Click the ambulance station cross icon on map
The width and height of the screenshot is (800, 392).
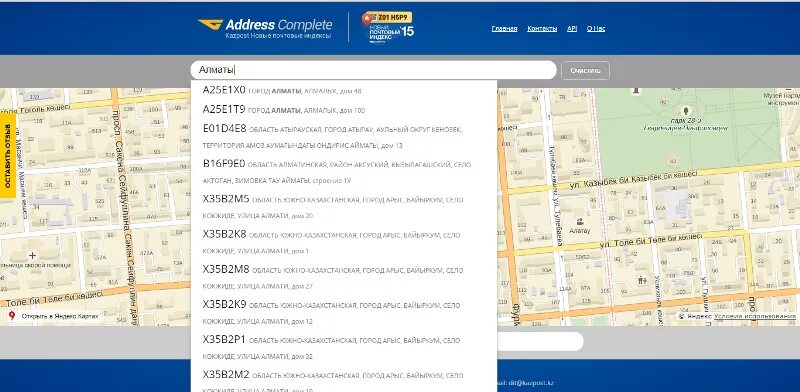tap(33, 255)
